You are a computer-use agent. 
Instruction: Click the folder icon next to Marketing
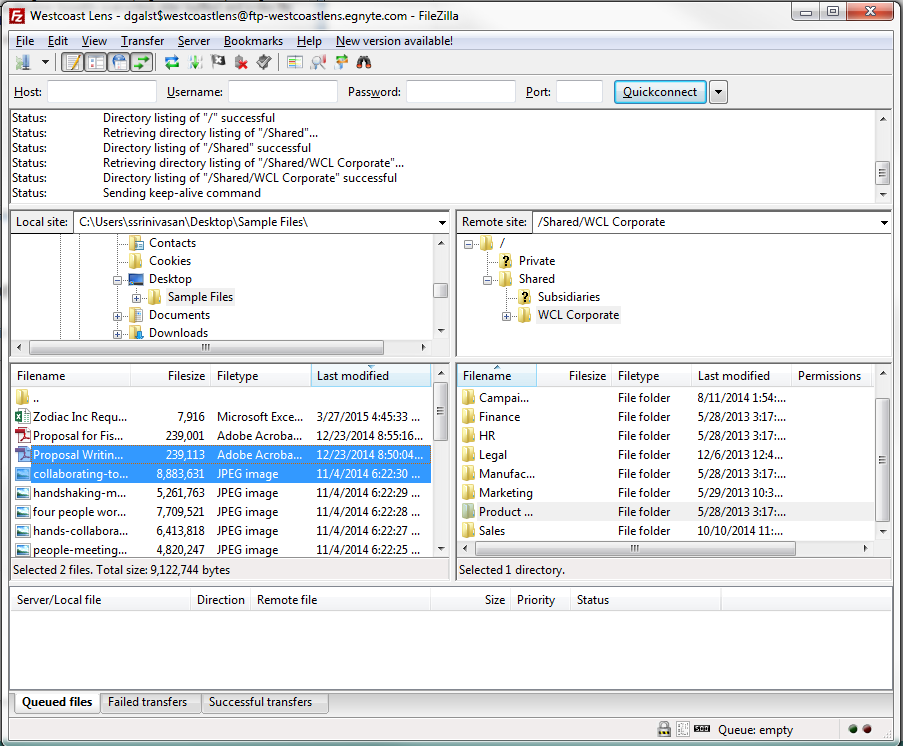pos(469,493)
